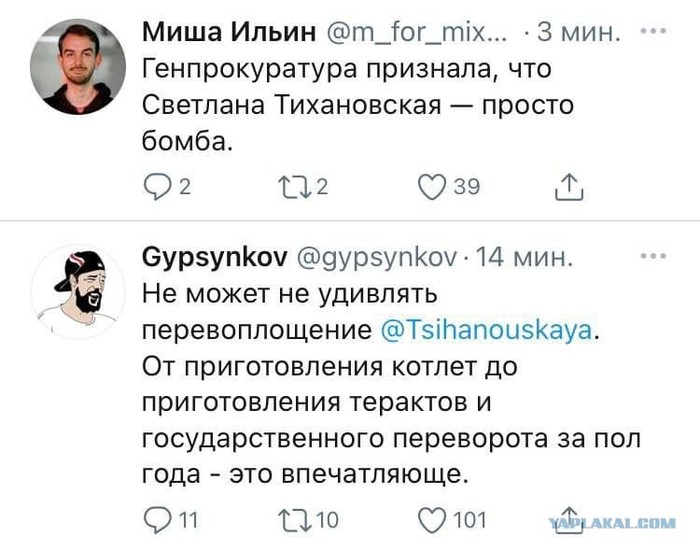The height and width of the screenshot is (551, 700).
Task: Open replies on Gypsynkov's tweet
Action: [x=157, y=519]
